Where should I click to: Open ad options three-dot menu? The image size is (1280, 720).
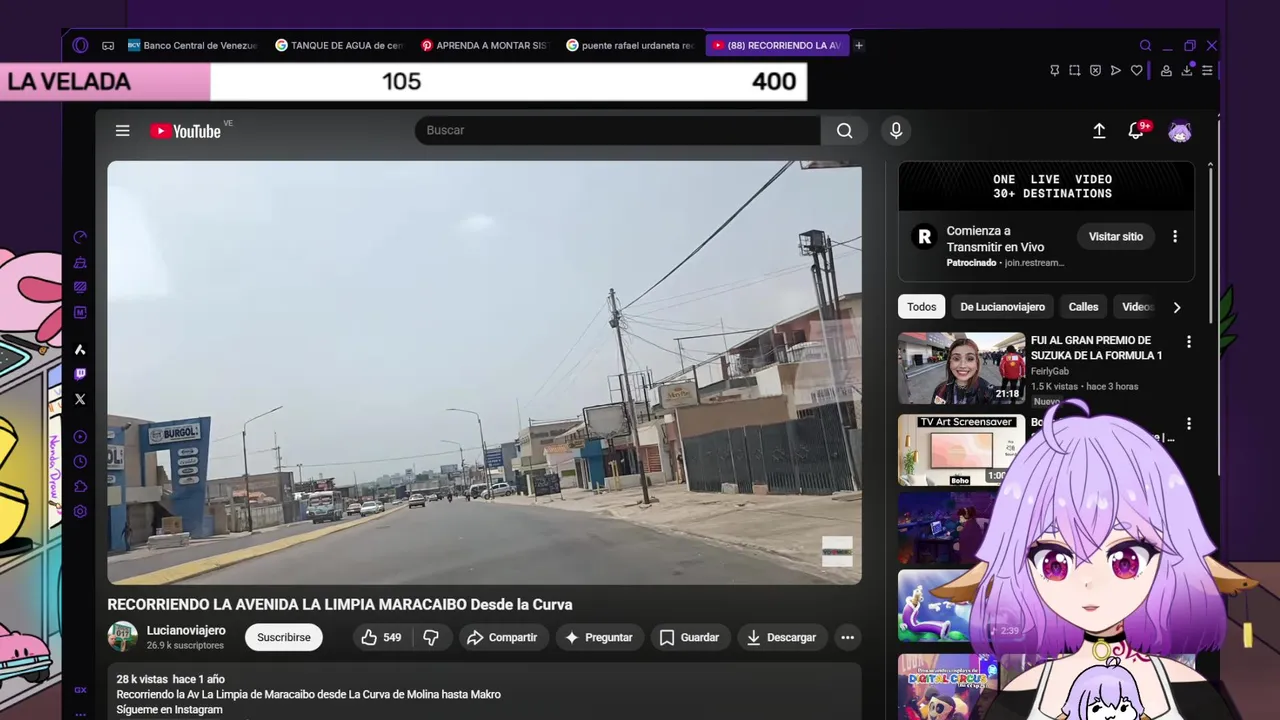coord(1175,237)
